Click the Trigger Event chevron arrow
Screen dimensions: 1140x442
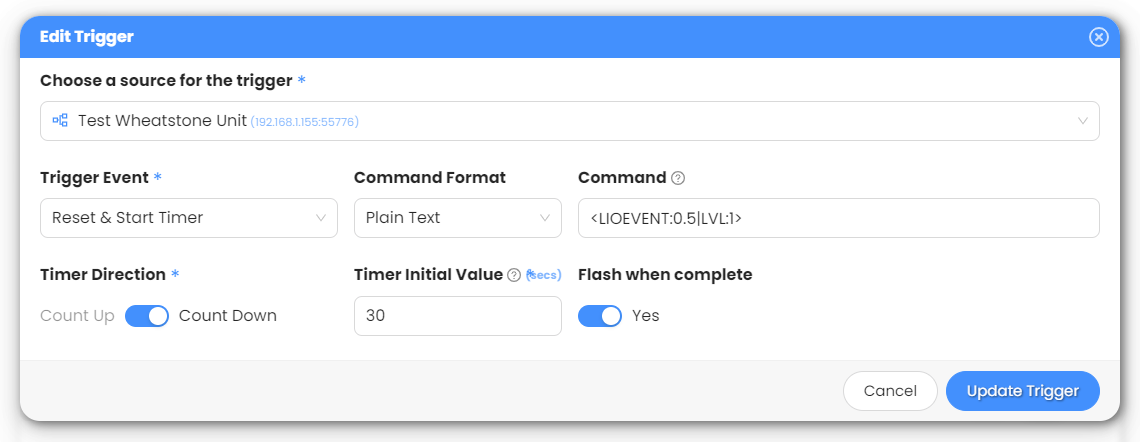click(x=321, y=218)
